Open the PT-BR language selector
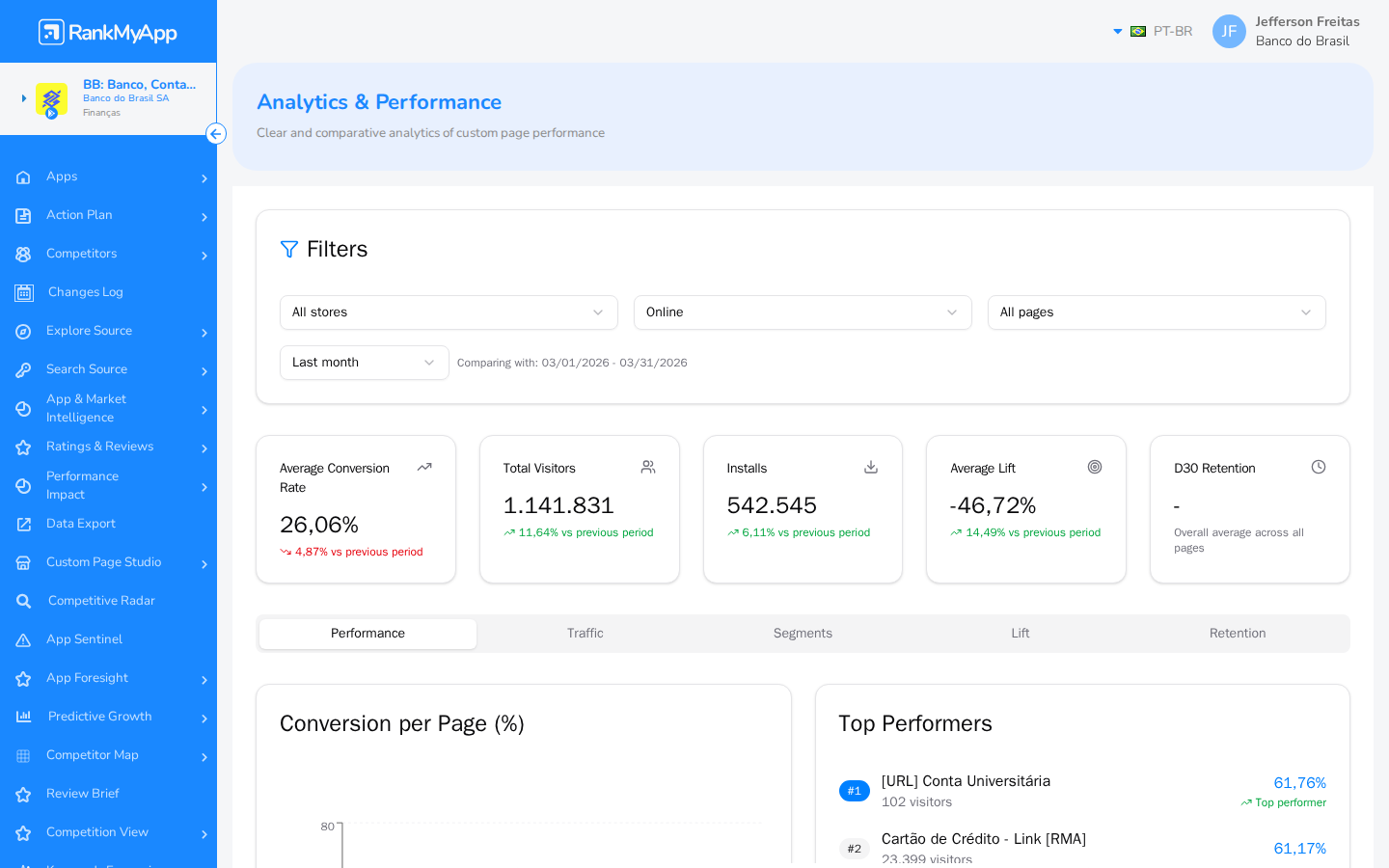 click(x=1153, y=32)
